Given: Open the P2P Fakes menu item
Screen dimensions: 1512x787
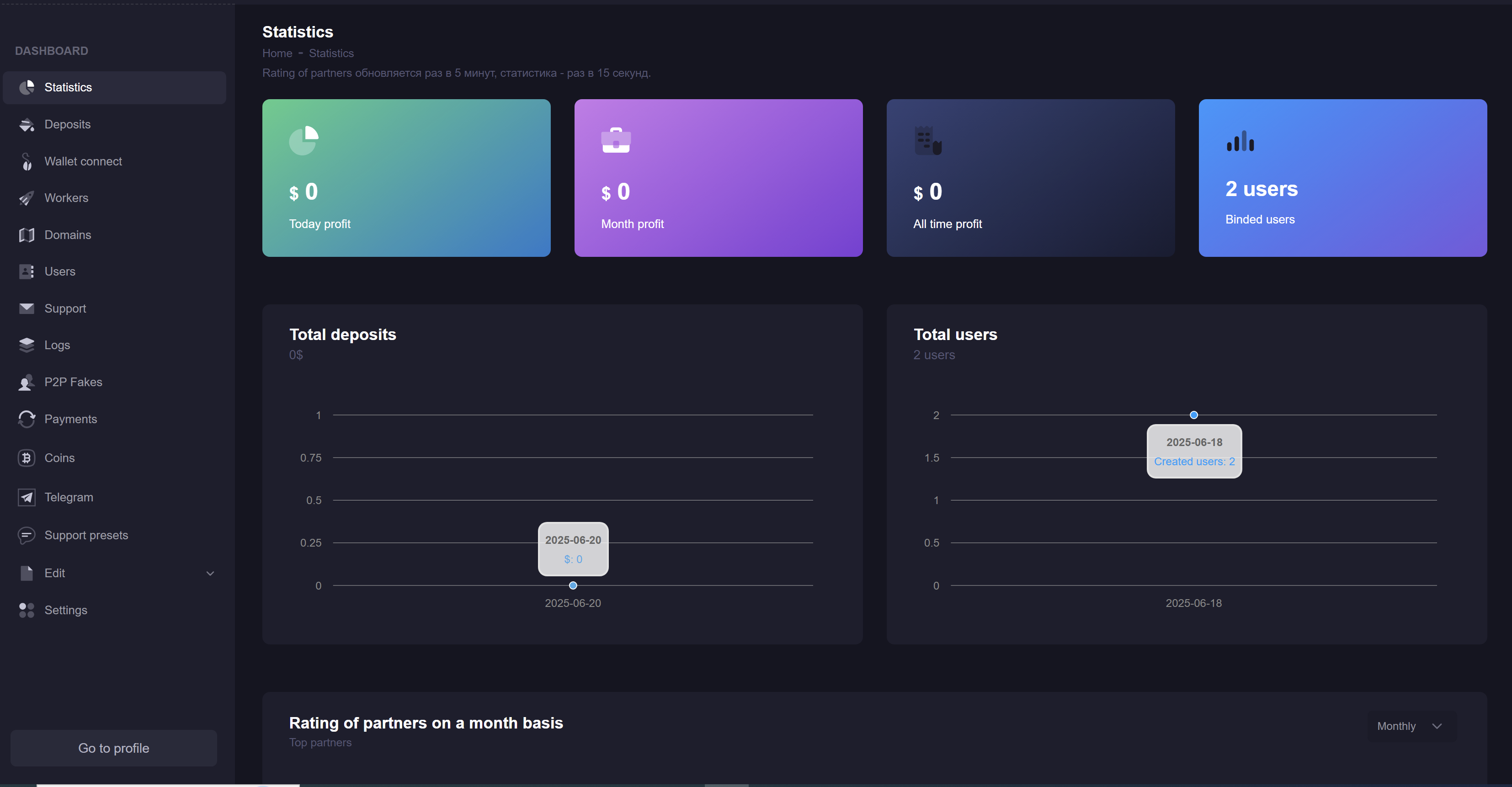Looking at the screenshot, I should click(74, 382).
